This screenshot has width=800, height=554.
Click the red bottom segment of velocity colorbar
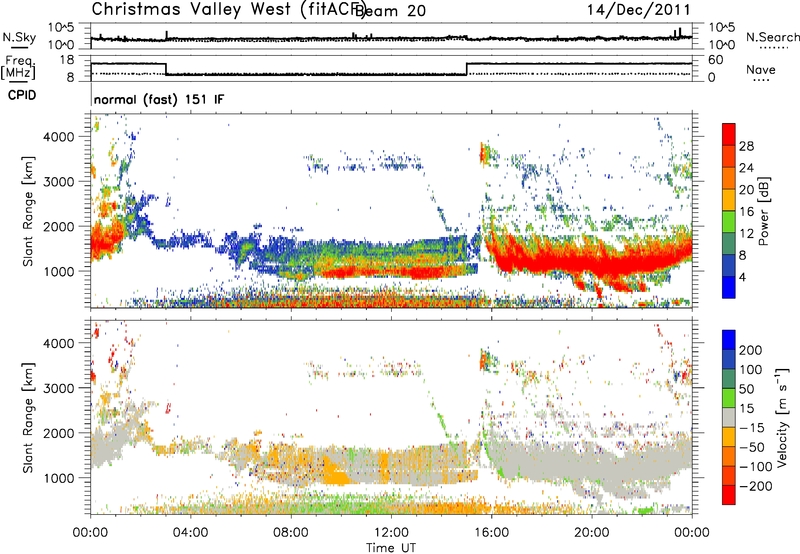(x=729, y=495)
